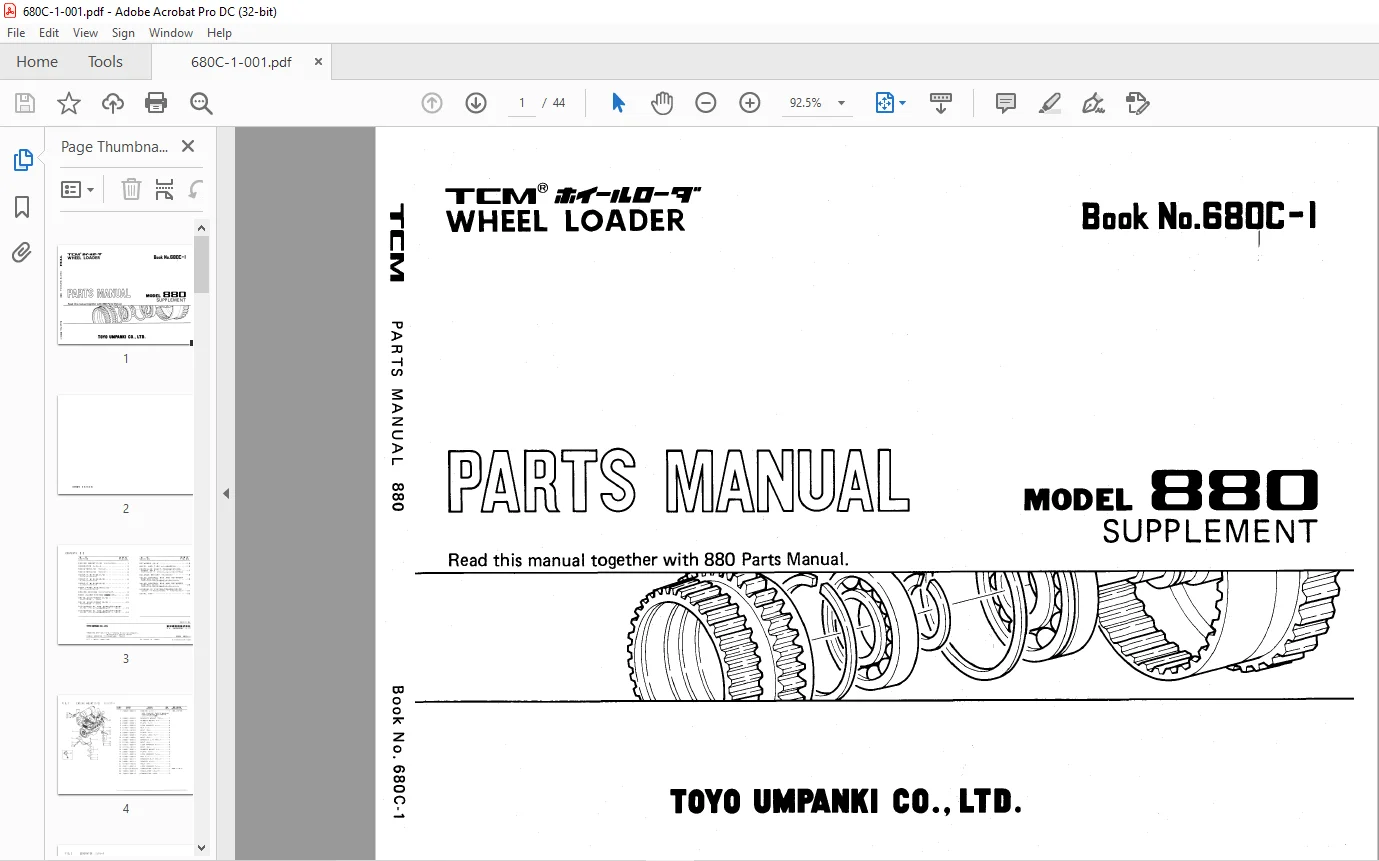Screen dimensions: 1379x861
Task: Open the thumbnails options dropdown menu
Action: [x=78, y=189]
